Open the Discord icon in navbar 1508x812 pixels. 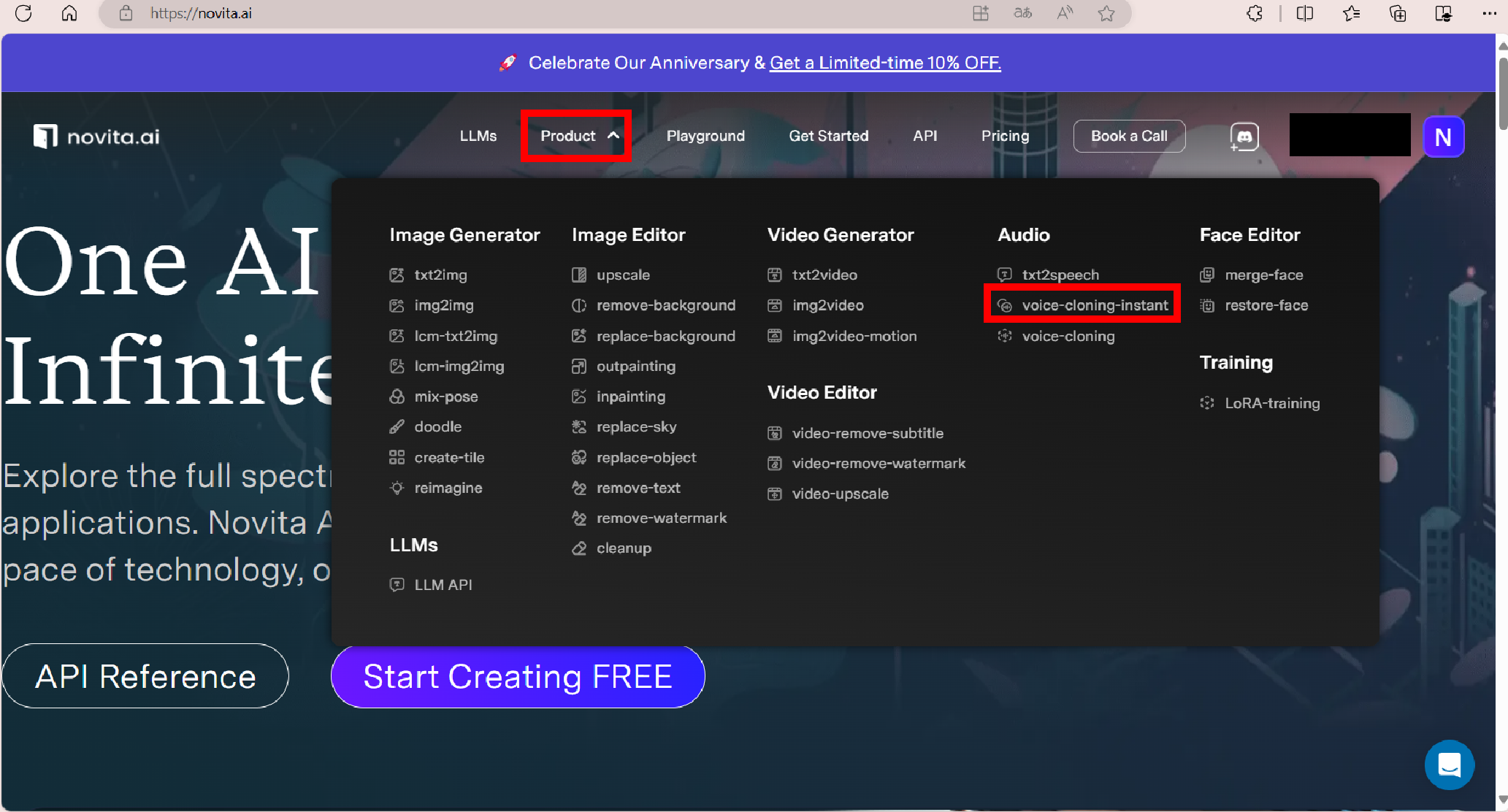(1244, 137)
